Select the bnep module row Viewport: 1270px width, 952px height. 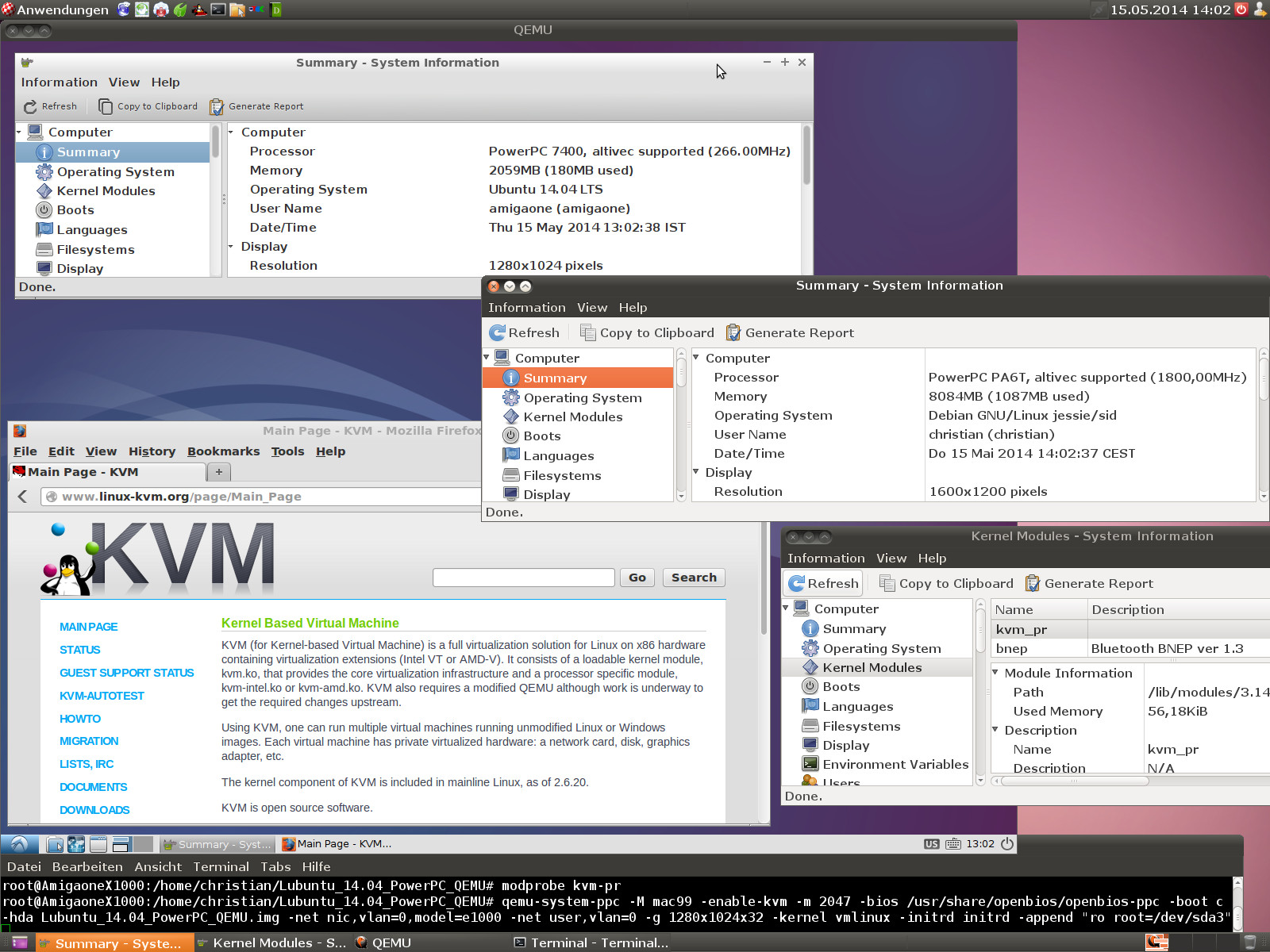pyautogui.click(x=1130, y=649)
